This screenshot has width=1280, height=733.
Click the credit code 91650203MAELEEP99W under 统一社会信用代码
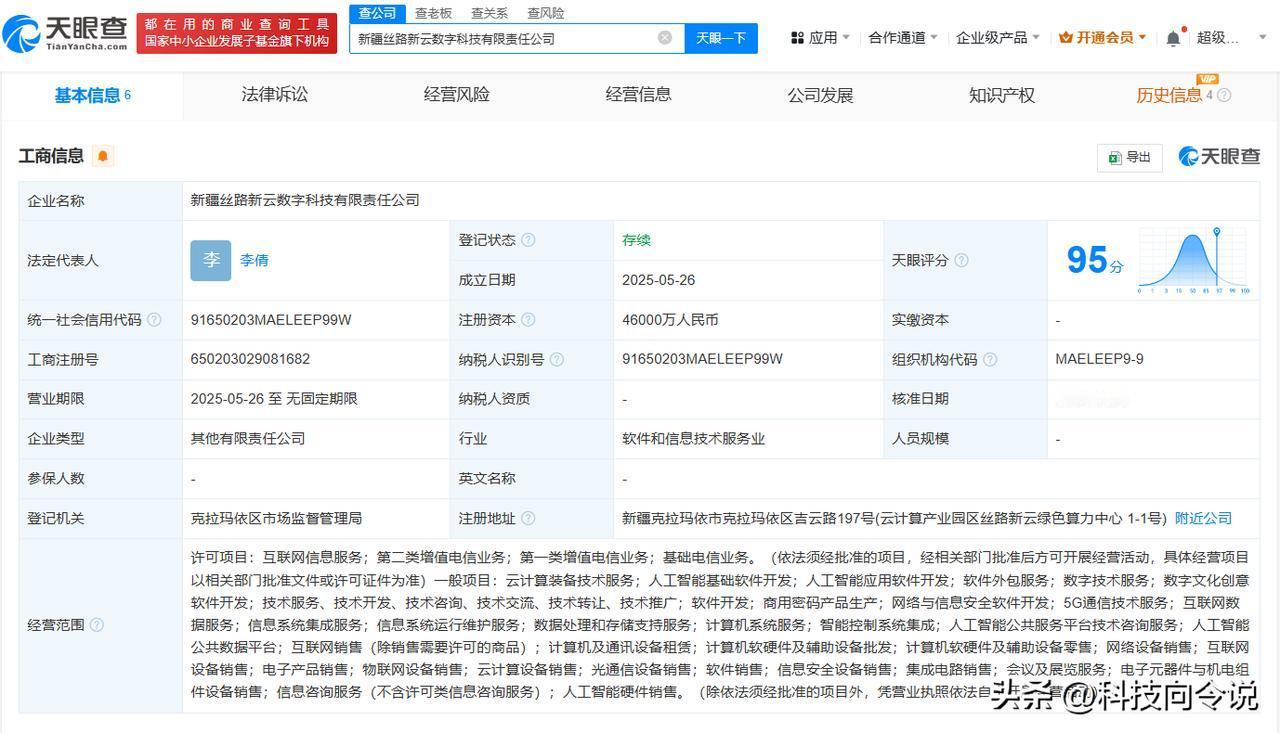pyautogui.click(x=271, y=320)
